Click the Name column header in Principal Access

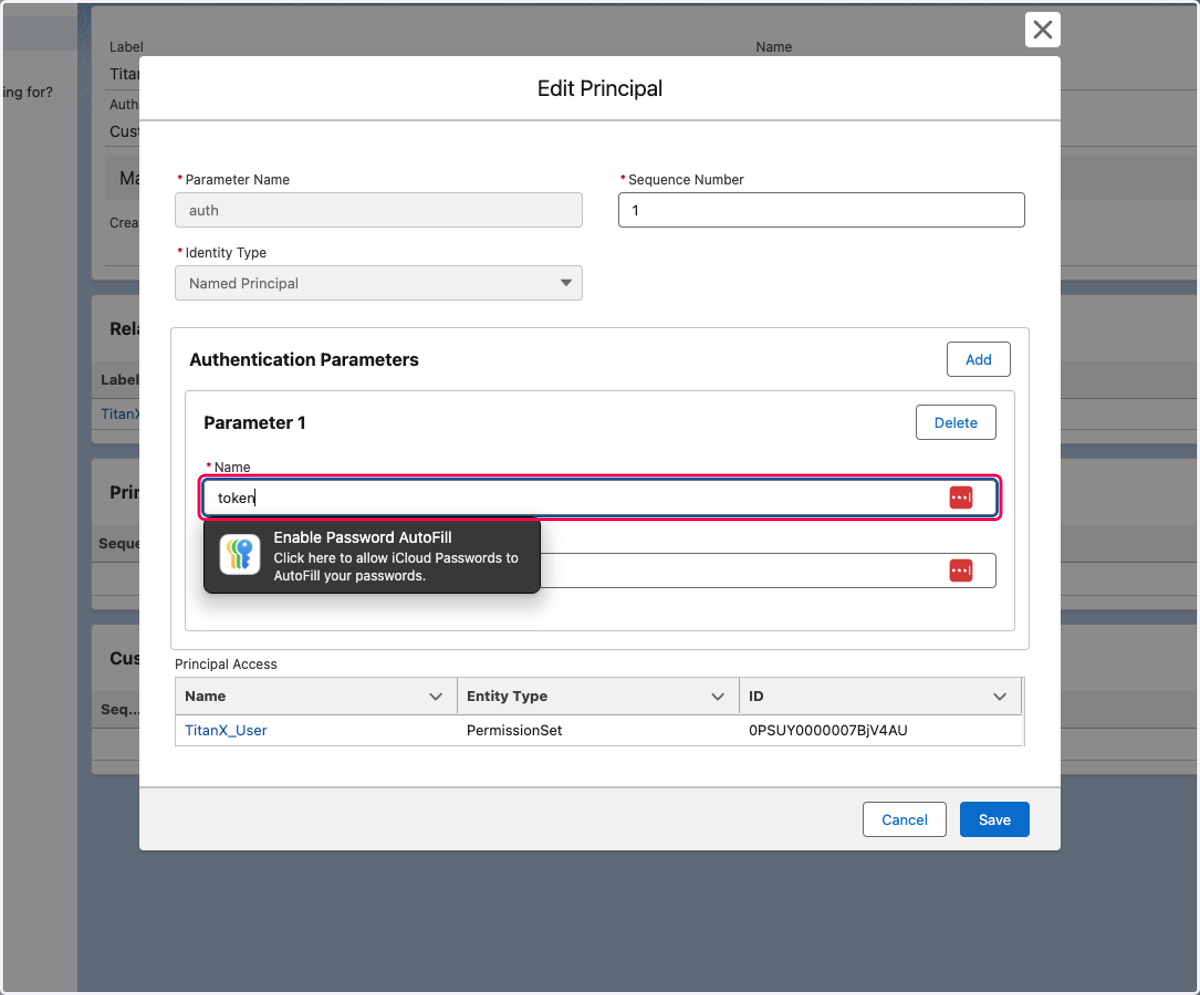[x=316, y=696]
